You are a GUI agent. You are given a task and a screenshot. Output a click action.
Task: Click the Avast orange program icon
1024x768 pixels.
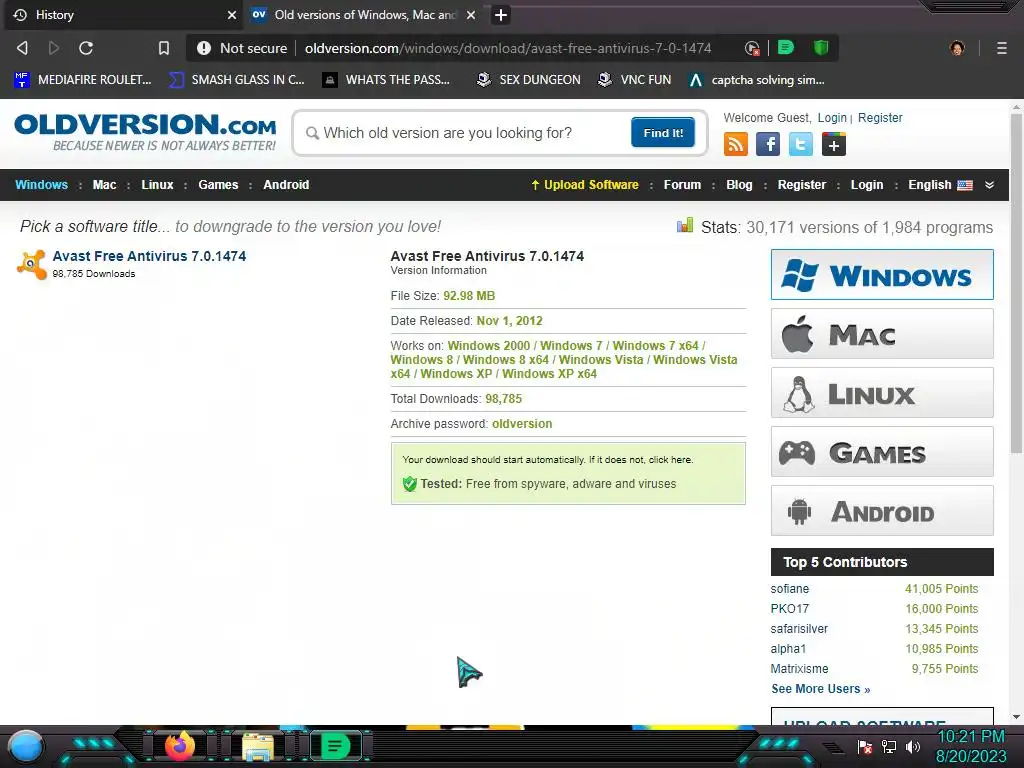coord(31,264)
